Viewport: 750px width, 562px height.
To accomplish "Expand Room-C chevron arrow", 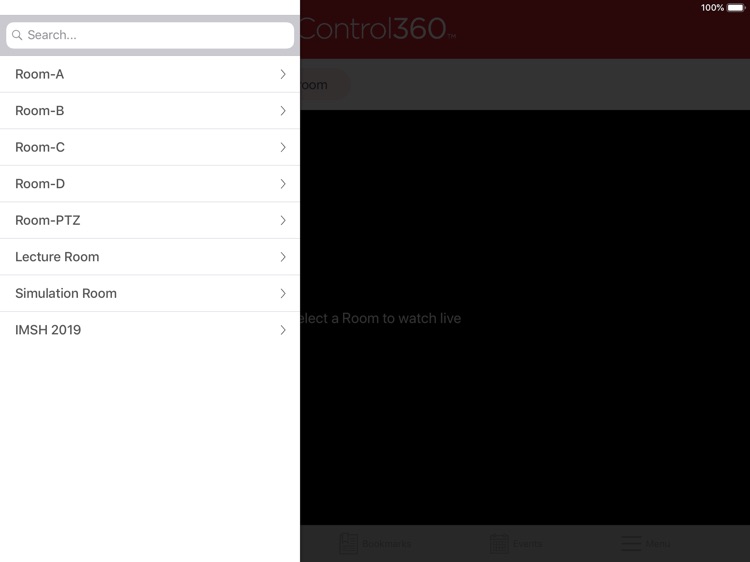I will (x=283, y=147).
